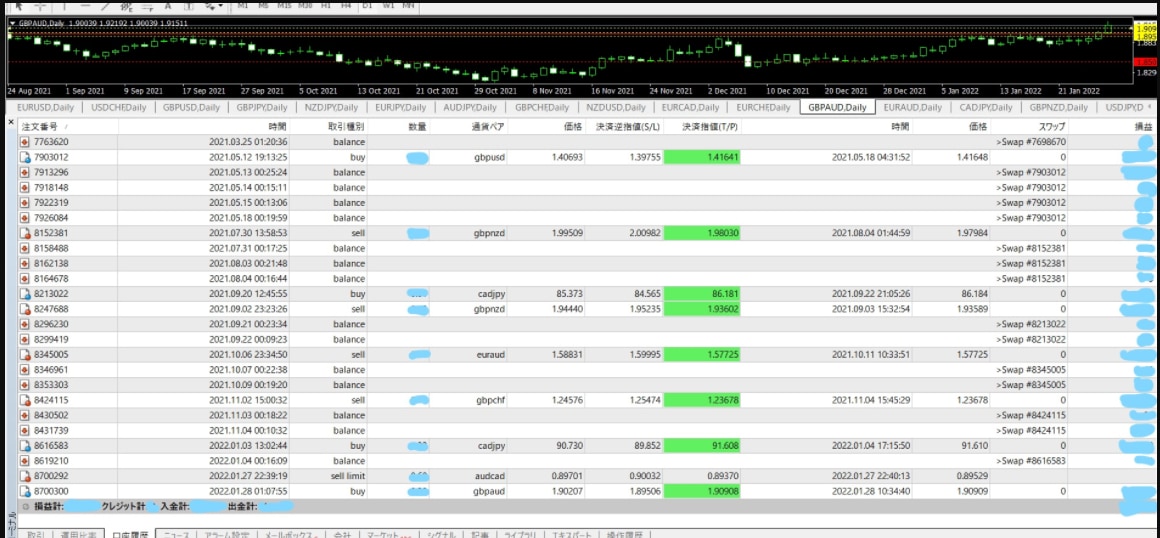The height and width of the screenshot is (538, 1160).
Task: Switch to the AUDJPY,Daily chart tab
Action: 470,107
